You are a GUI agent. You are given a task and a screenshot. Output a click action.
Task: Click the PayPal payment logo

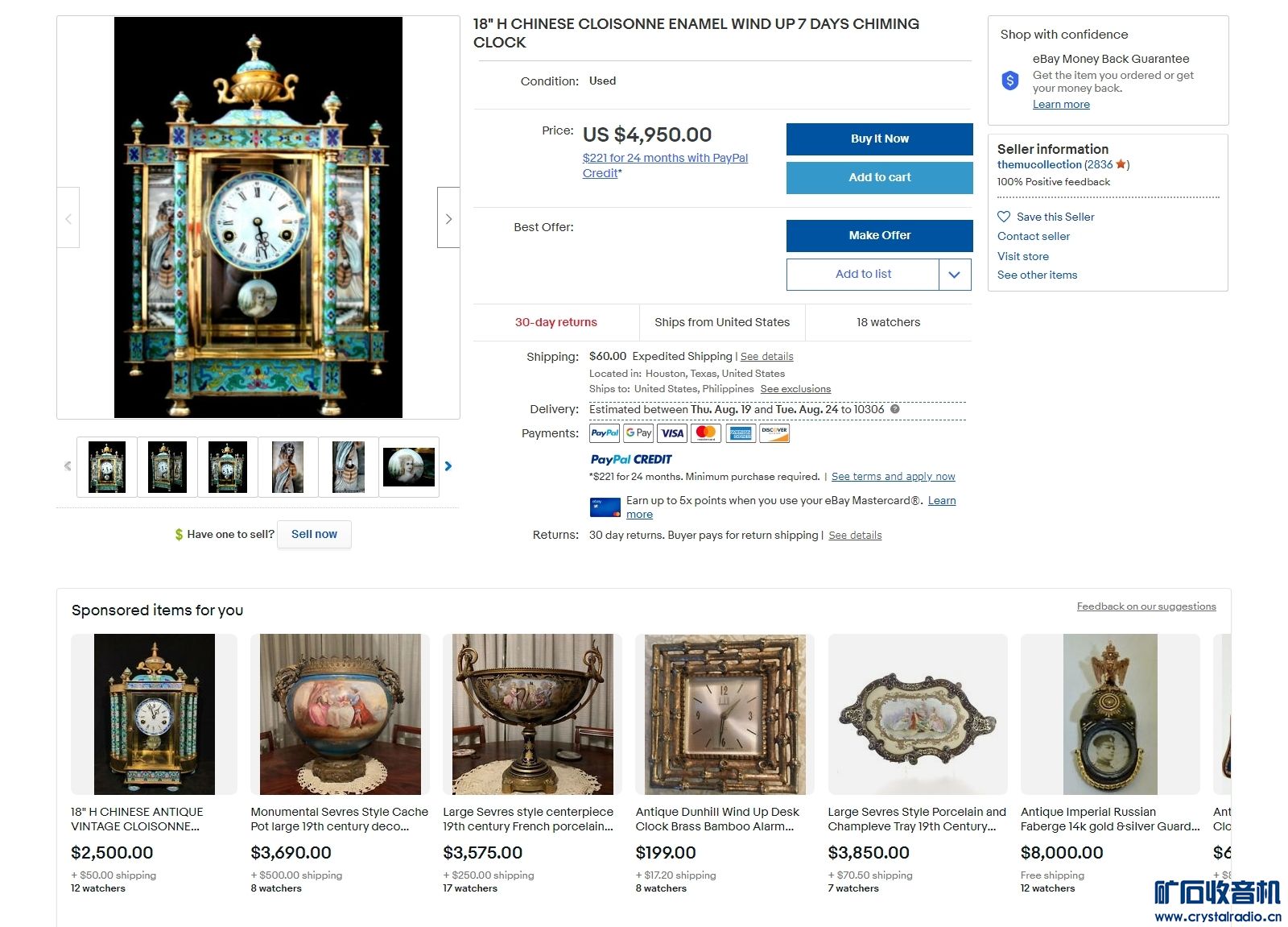click(605, 433)
